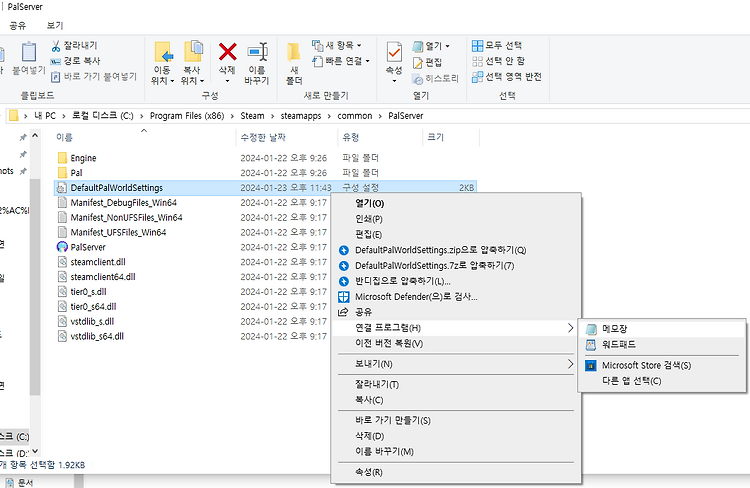Click the navigation pane vertical scrollbar
The width and height of the screenshot is (750, 488).
point(35,287)
